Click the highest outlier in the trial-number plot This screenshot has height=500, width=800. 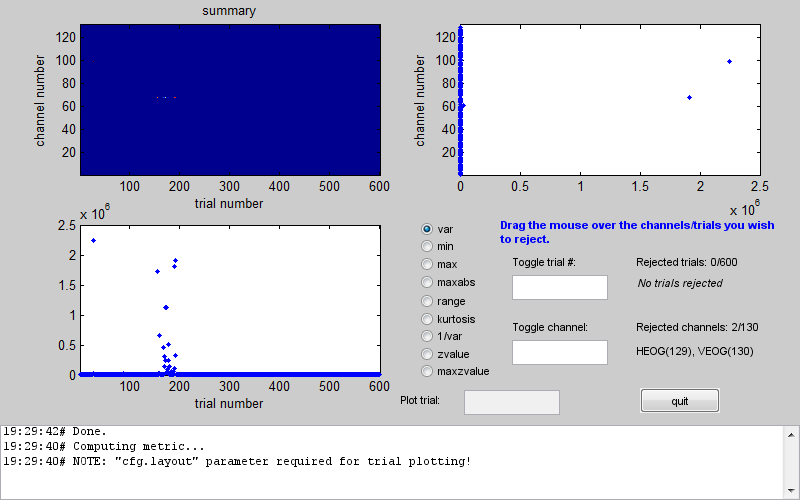(x=93, y=240)
